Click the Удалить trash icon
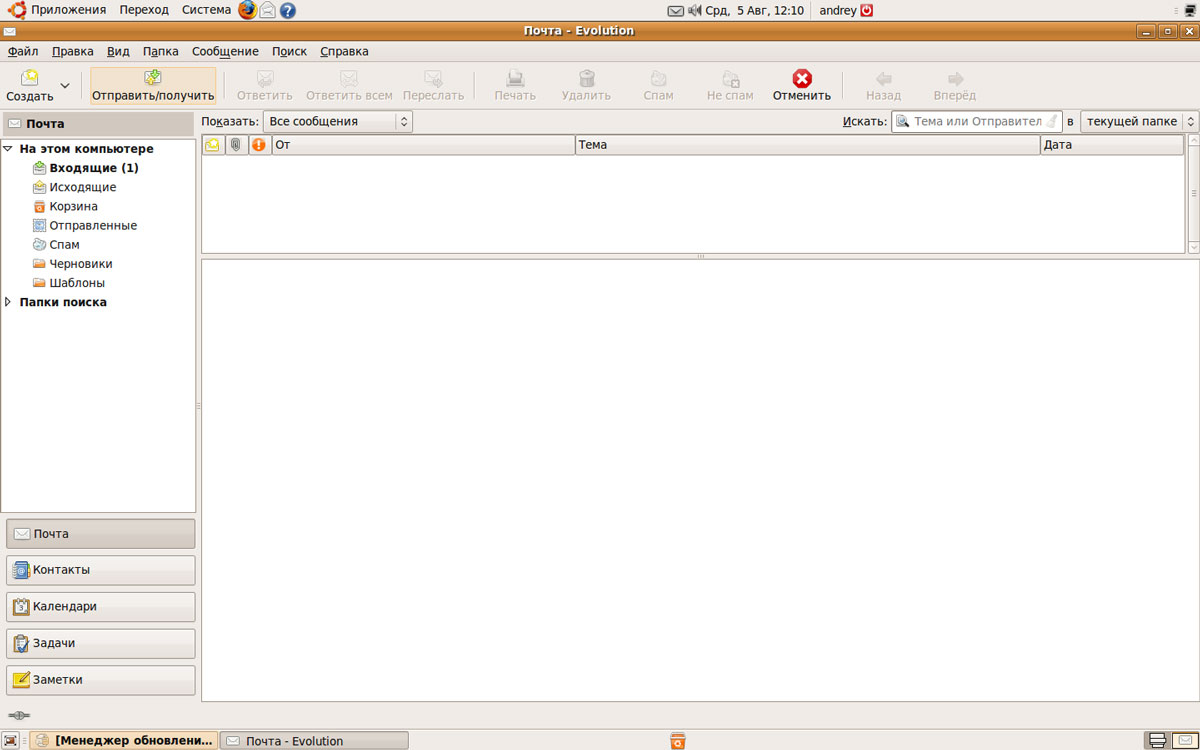 pyautogui.click(x=587, y=78)
